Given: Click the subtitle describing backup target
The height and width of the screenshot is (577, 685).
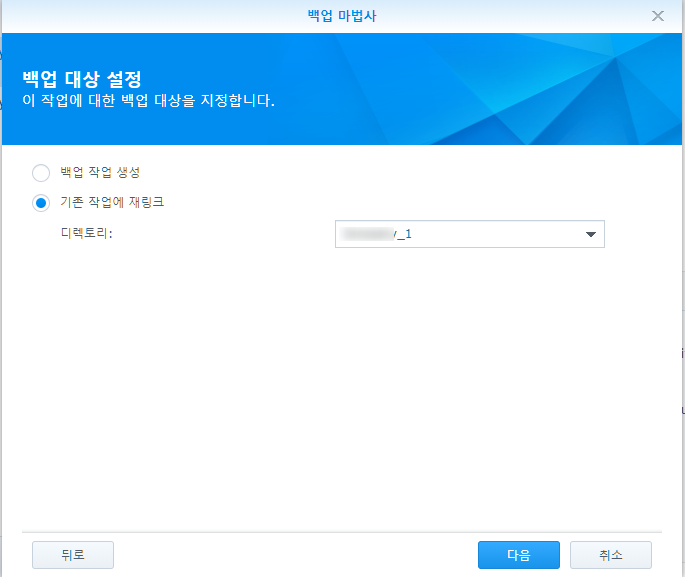Looking at the screenshot, I should click(149, 100).
